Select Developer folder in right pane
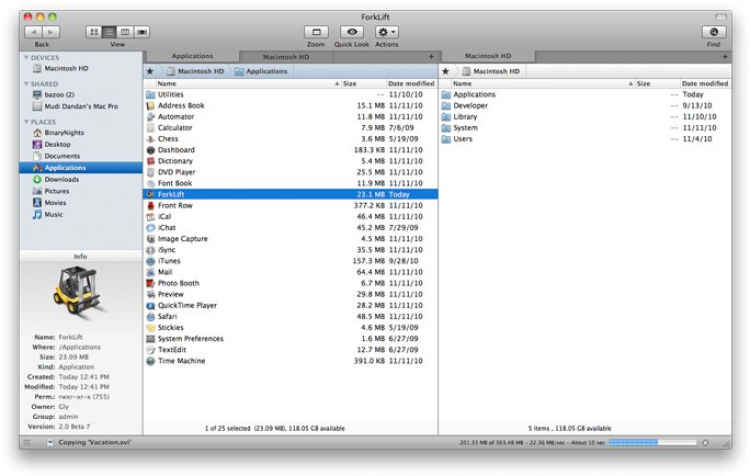The height and width of the screenshot is (476, 750). (585, 106)
